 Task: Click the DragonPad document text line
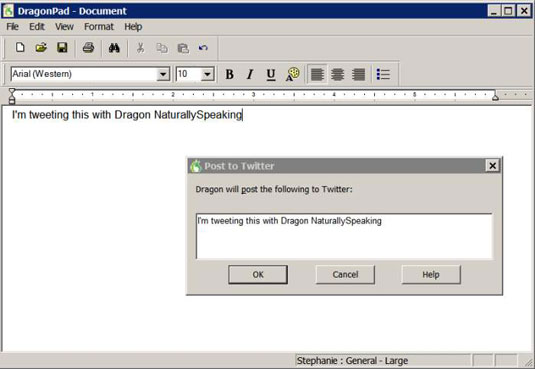coord(127,115)
